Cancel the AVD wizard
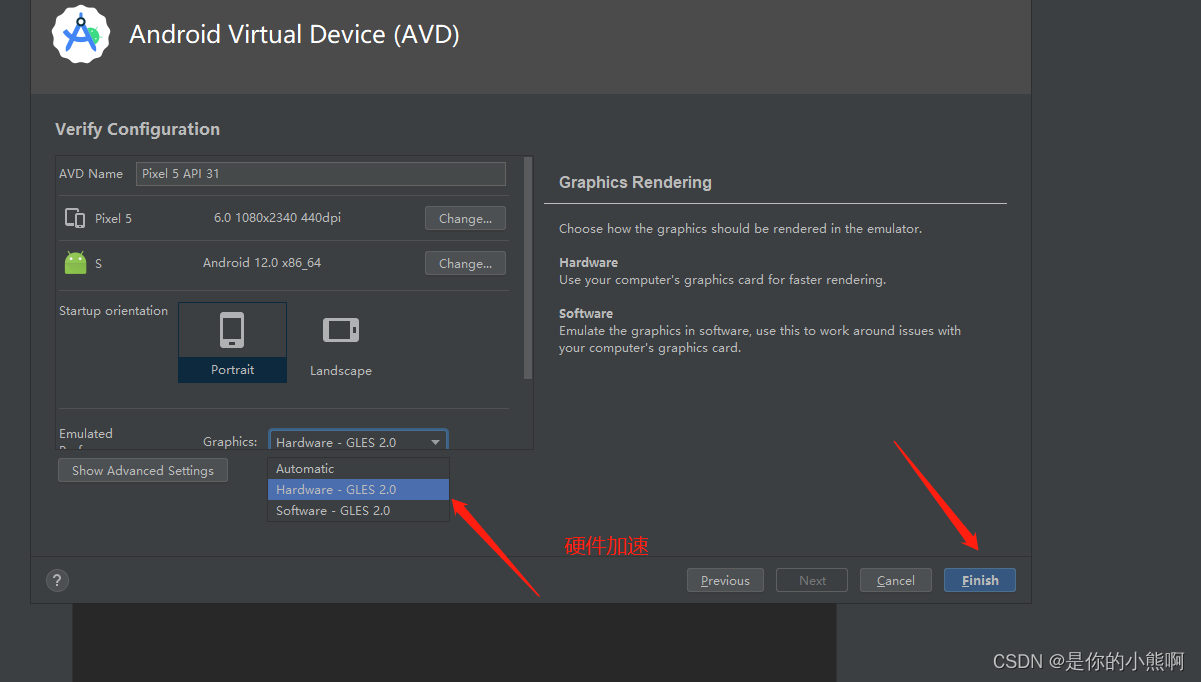The image size is (1201, 682). point(895,580)
